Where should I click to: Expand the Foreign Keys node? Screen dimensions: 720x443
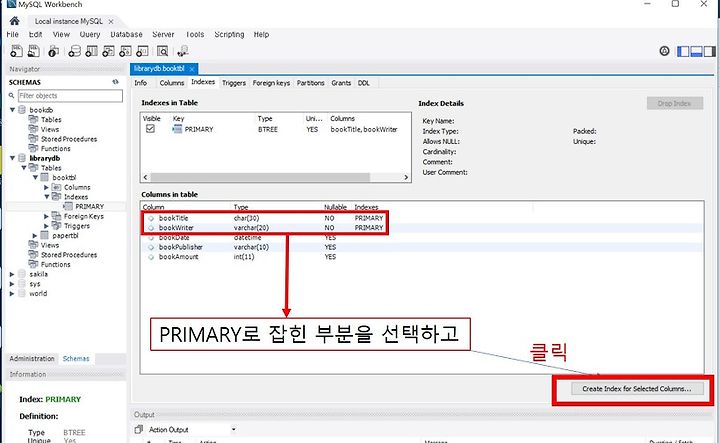(46, 216)
